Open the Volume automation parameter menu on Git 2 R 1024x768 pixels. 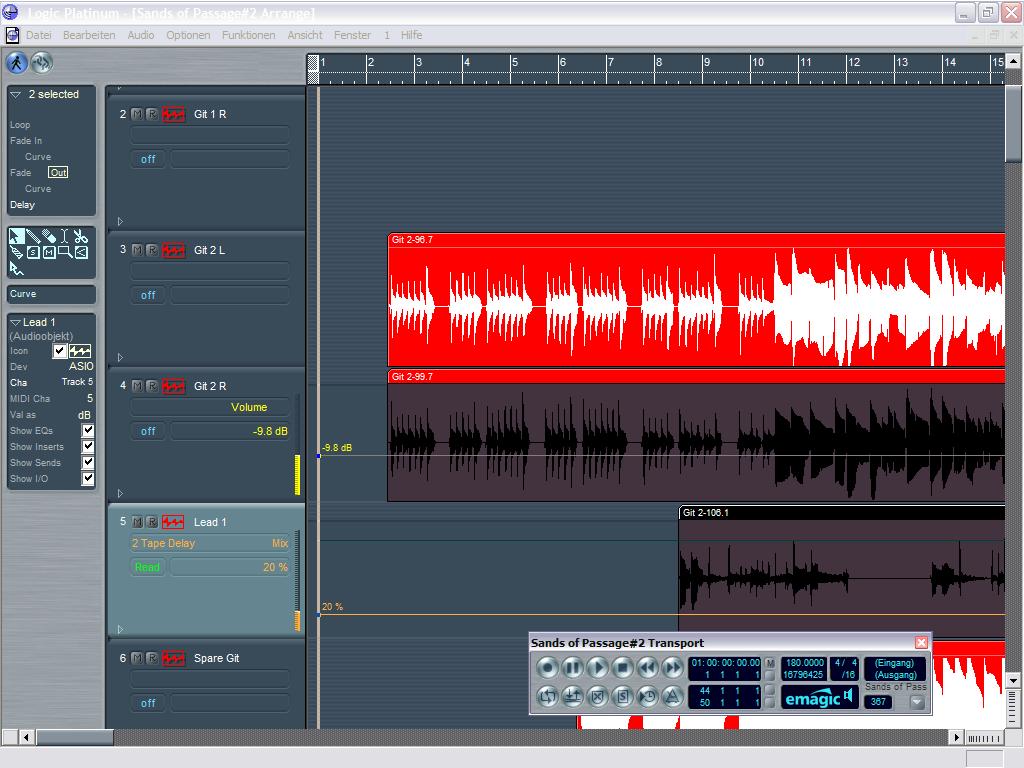[x=210, y=407]
